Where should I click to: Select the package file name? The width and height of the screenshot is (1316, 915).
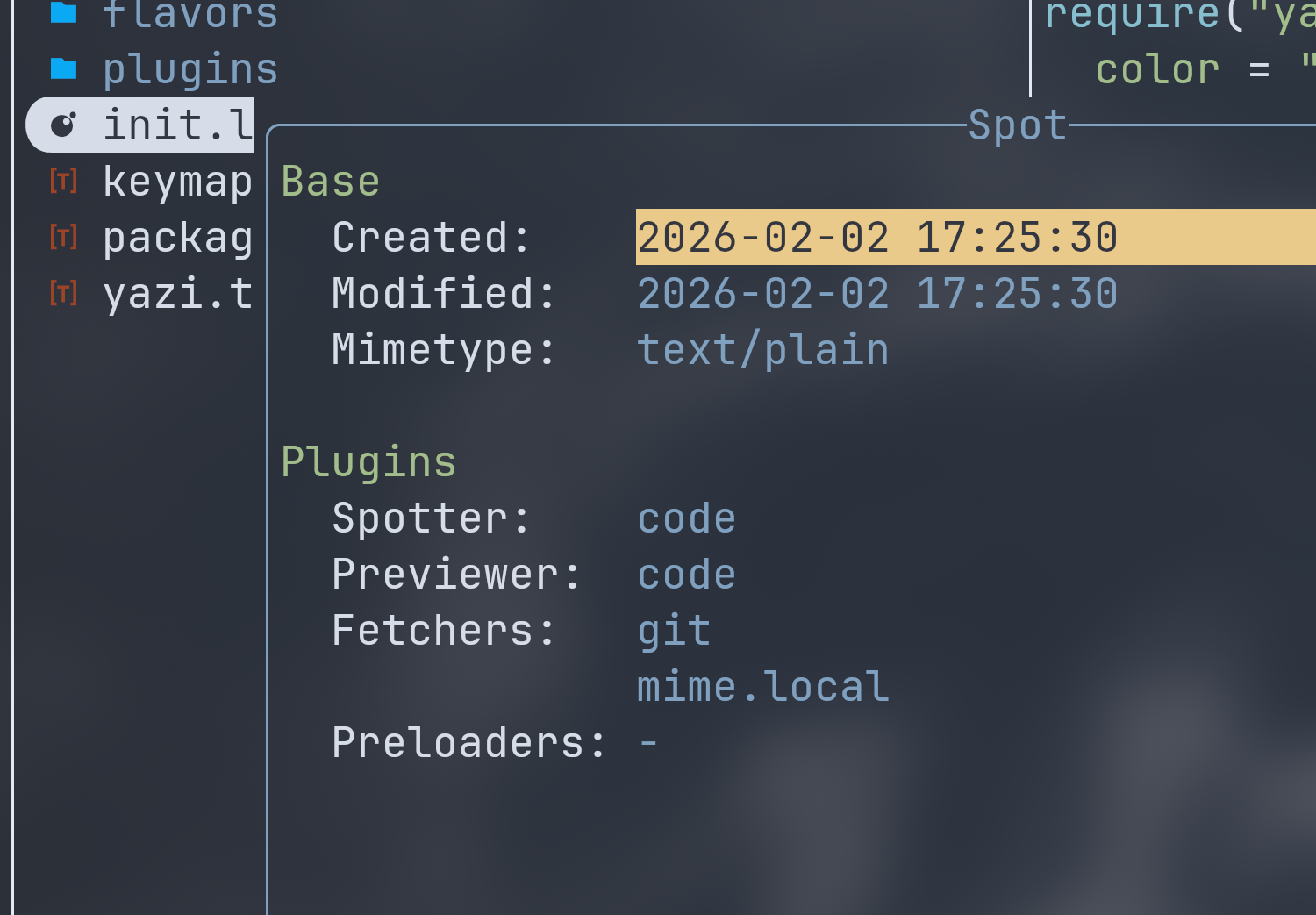pyautogui.click(x=177, y=238)
